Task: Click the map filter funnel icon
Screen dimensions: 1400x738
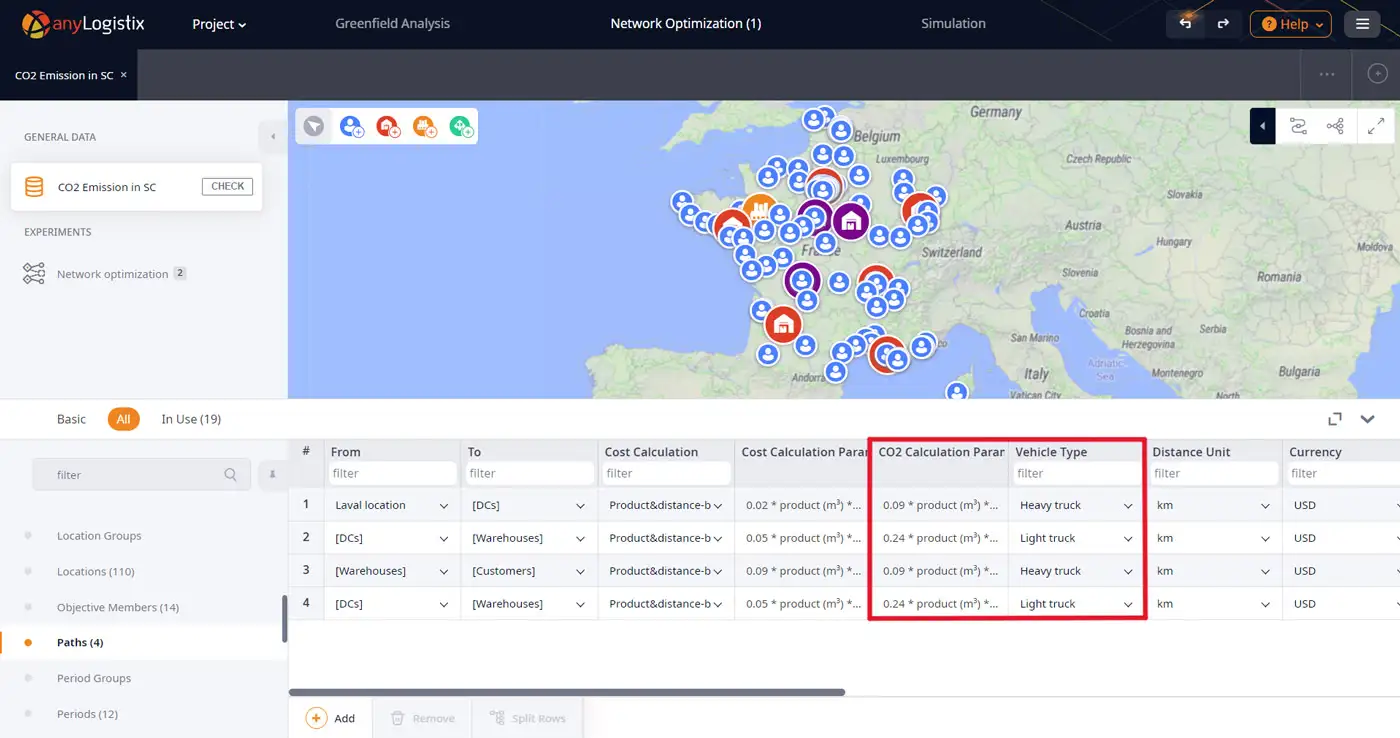Action: pyautogui.click(x=314, y=126)
